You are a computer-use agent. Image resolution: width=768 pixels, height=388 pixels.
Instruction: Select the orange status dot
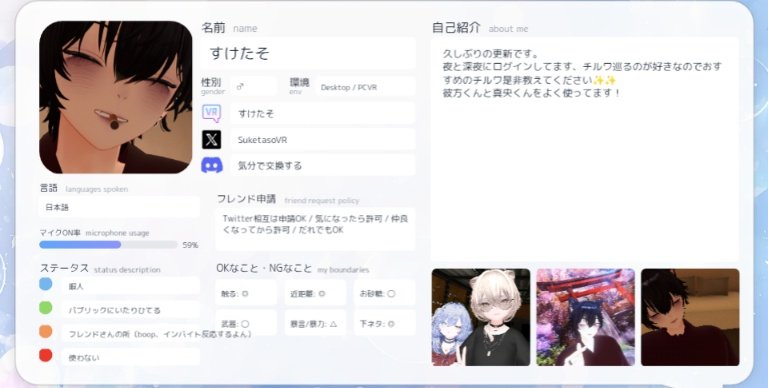[x=46, y=331]
